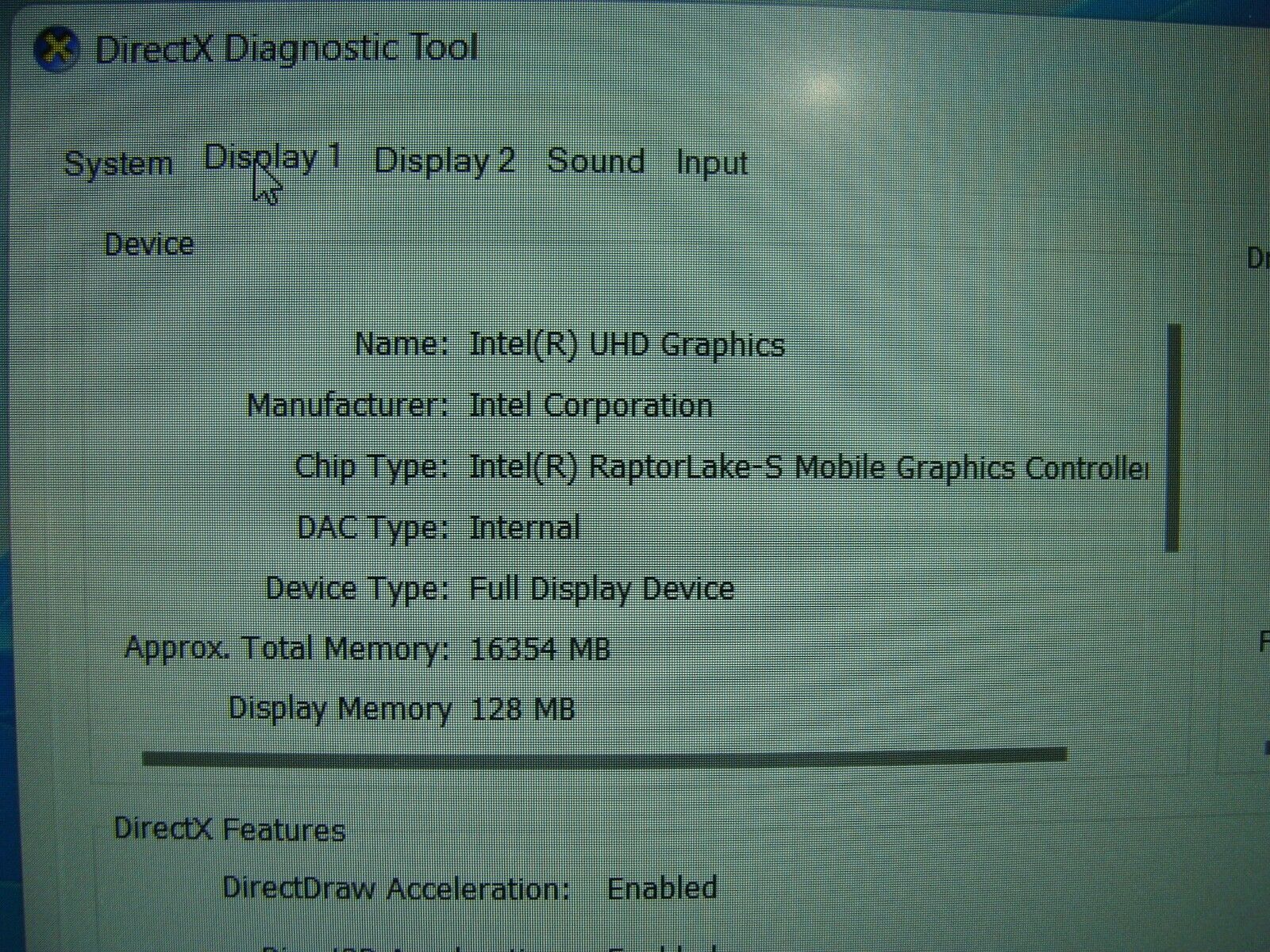Click the Device panel vertical scrollbar
1270x952 pixels.
(x=1172, y=438)
